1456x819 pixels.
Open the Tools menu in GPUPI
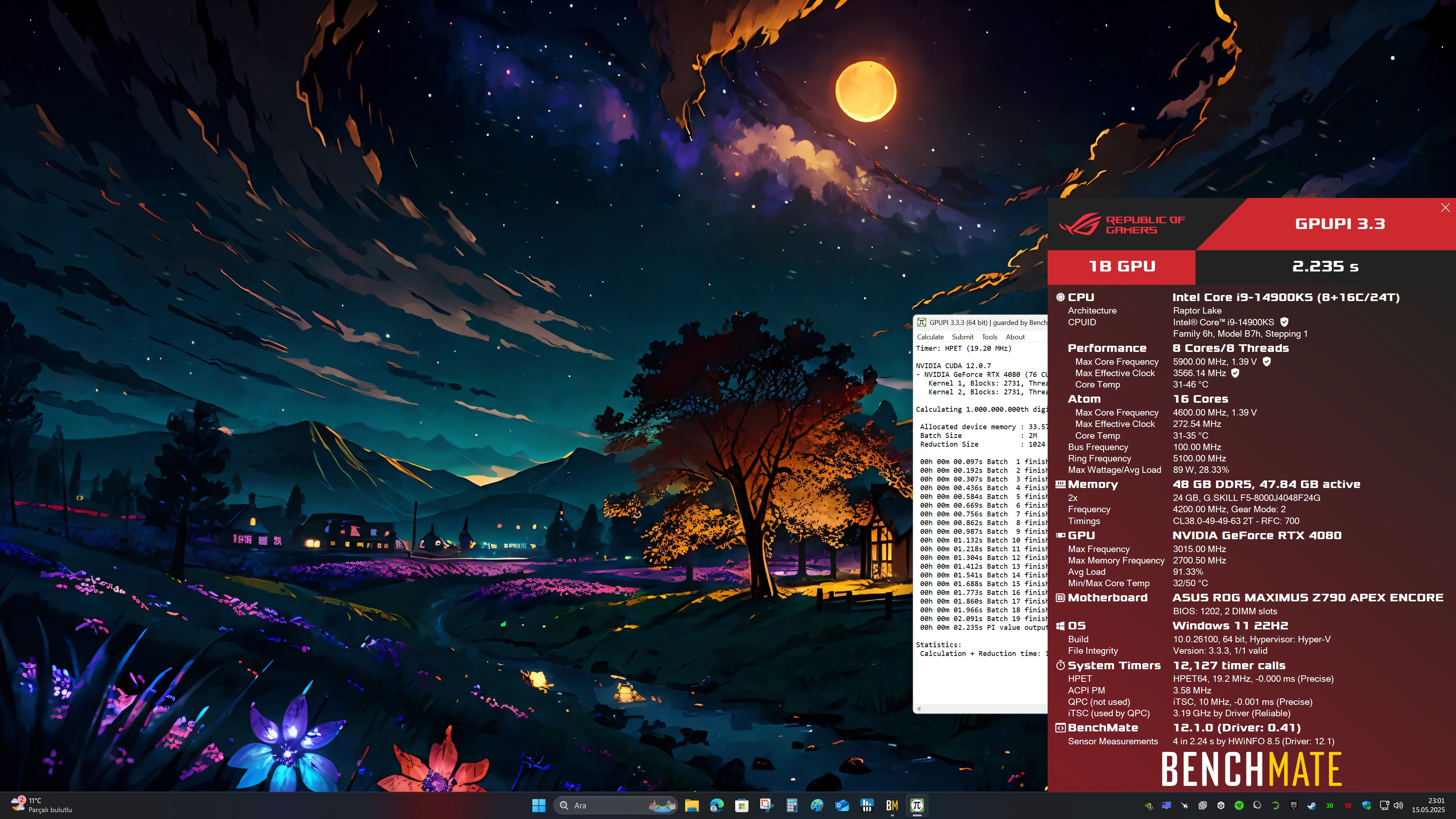pos(989,337)
